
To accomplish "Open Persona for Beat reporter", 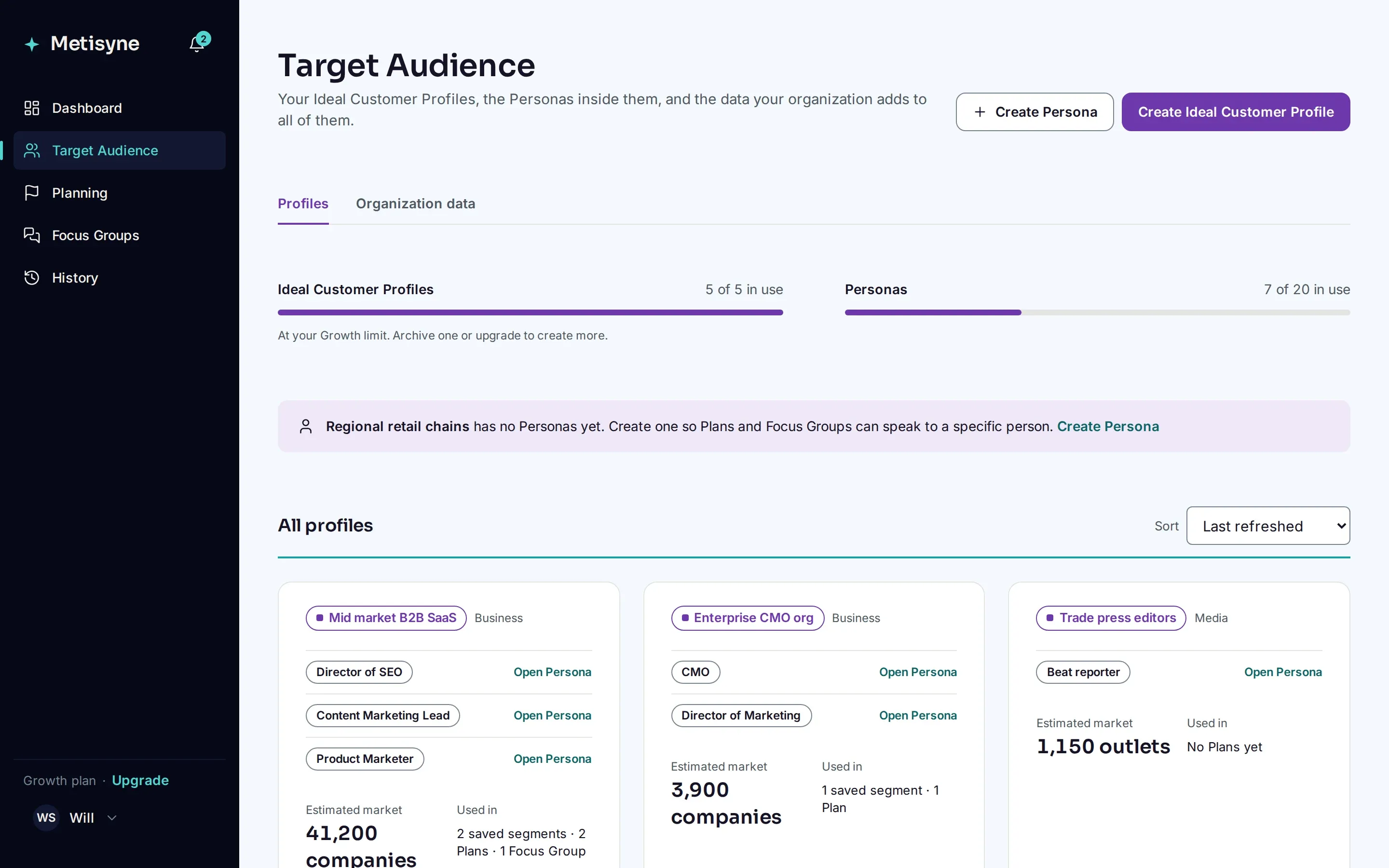I will point(1283,672).
